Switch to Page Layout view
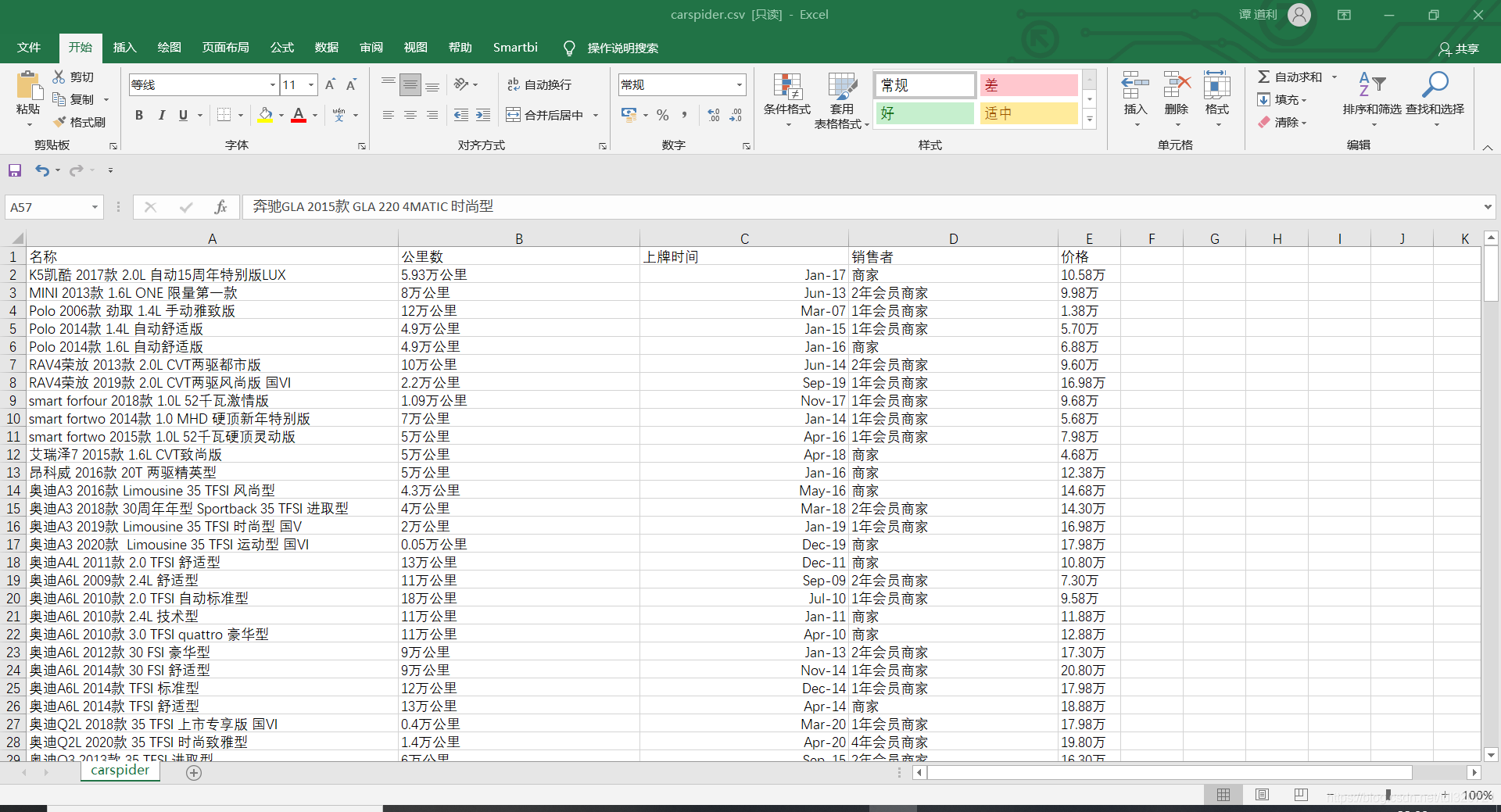Image resolution: width=1501 pixels, height=812 pixels. 1262,795
